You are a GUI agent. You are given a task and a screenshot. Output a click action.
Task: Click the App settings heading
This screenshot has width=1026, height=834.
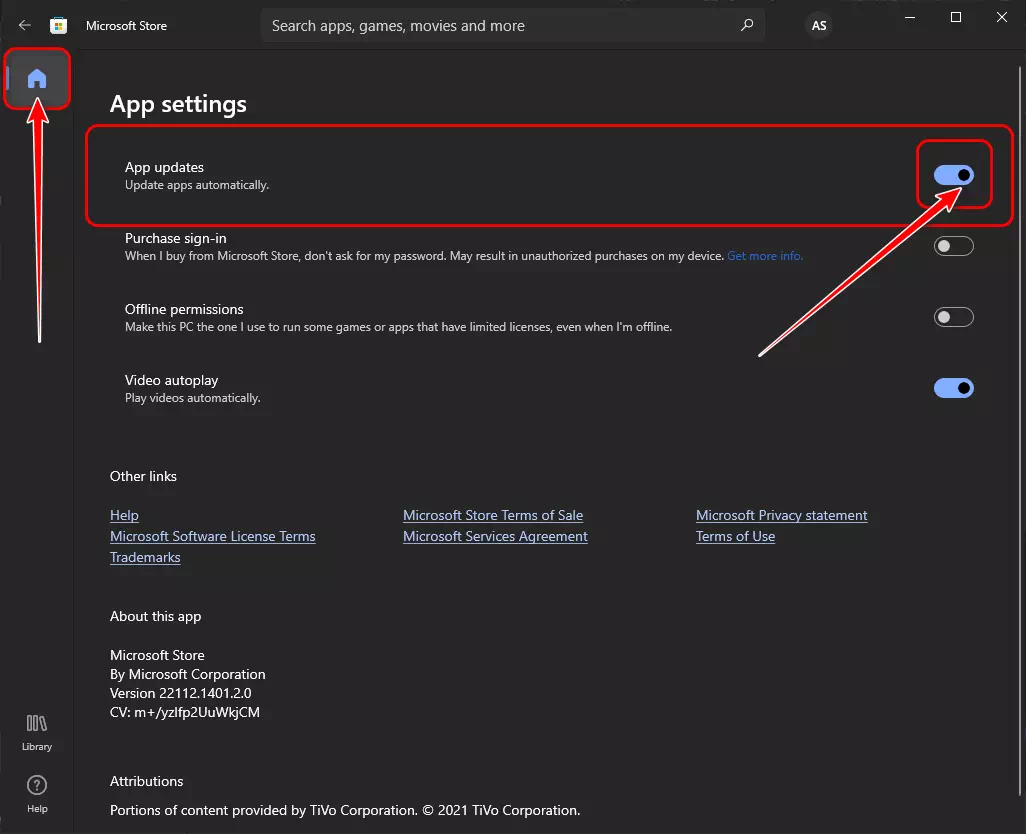coord(178,104)
